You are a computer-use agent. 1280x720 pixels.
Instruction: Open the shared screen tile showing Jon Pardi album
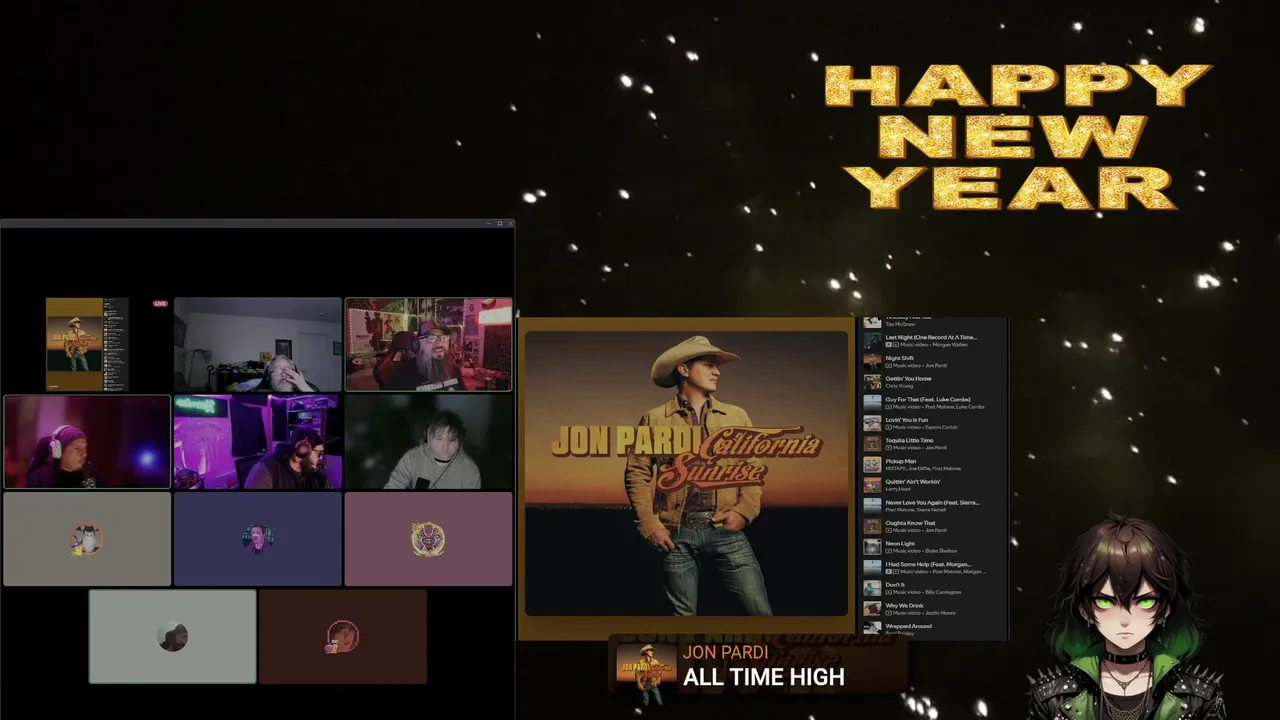(x=87, y=344)
